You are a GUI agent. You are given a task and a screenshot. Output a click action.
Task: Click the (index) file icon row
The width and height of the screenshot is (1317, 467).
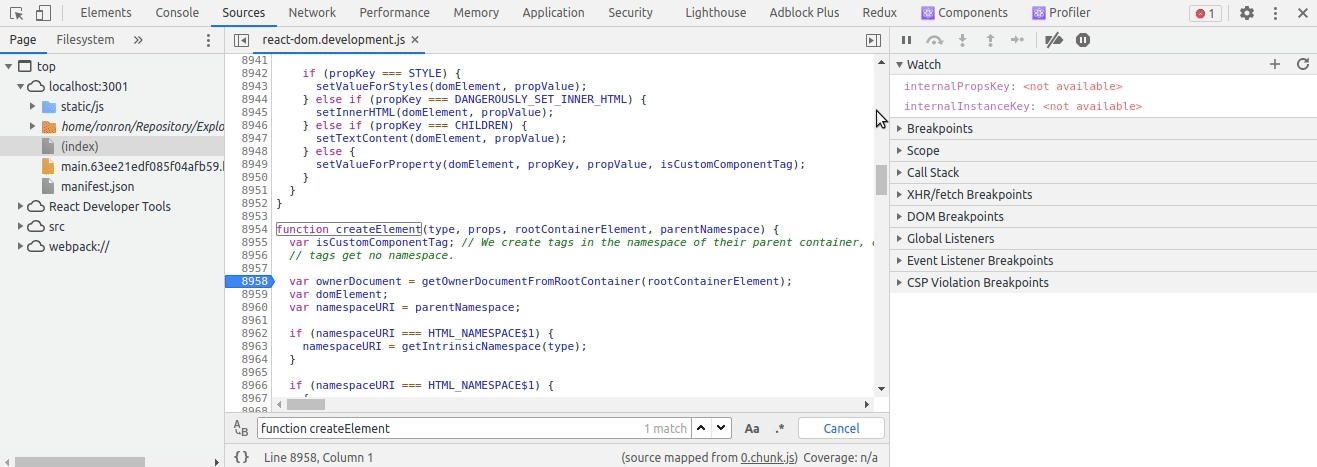(112, 146)
